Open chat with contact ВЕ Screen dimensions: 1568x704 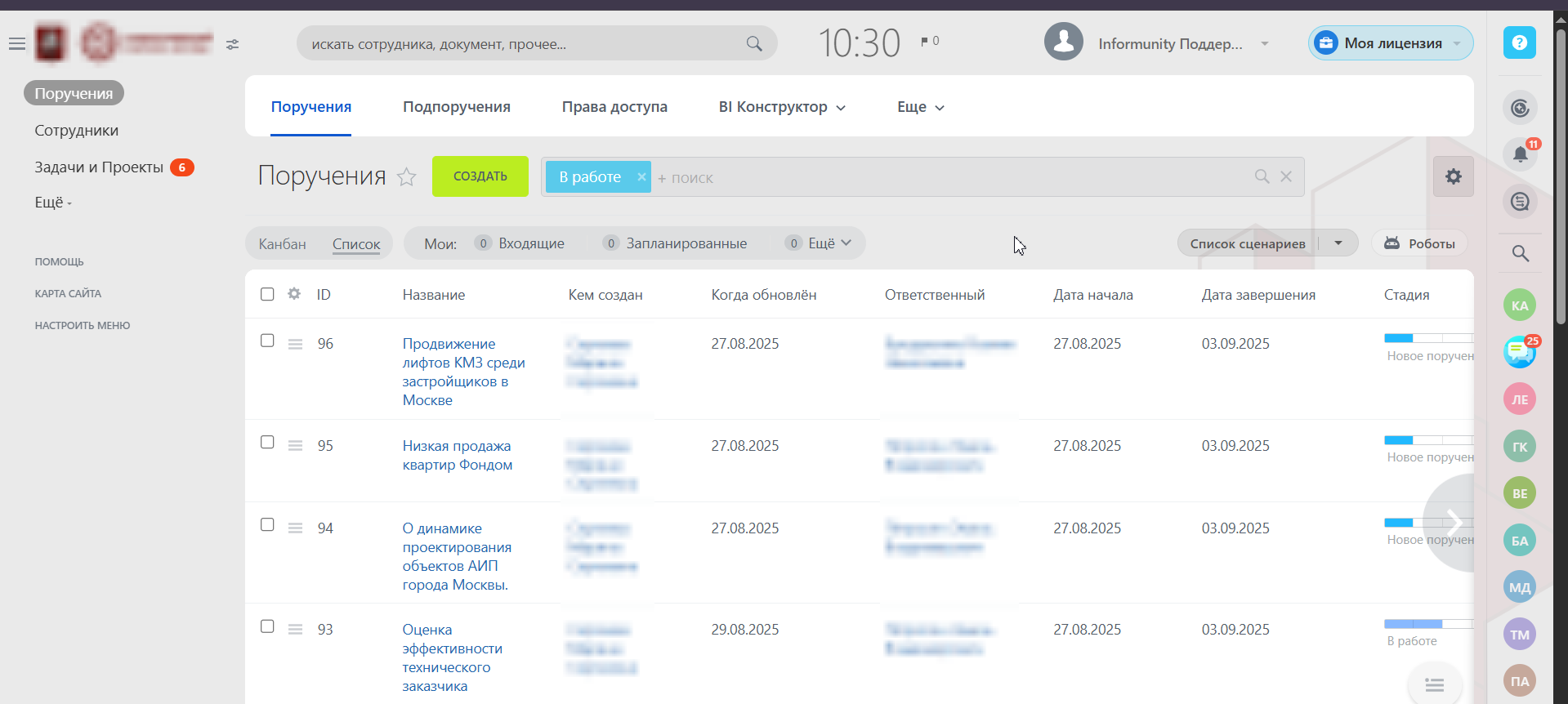[1519, 493]
